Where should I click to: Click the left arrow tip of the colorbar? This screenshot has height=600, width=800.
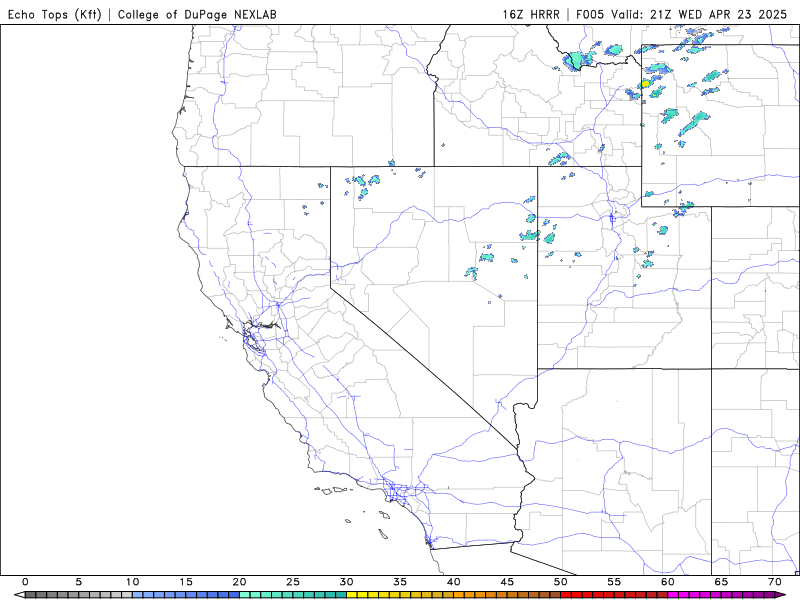19,595
